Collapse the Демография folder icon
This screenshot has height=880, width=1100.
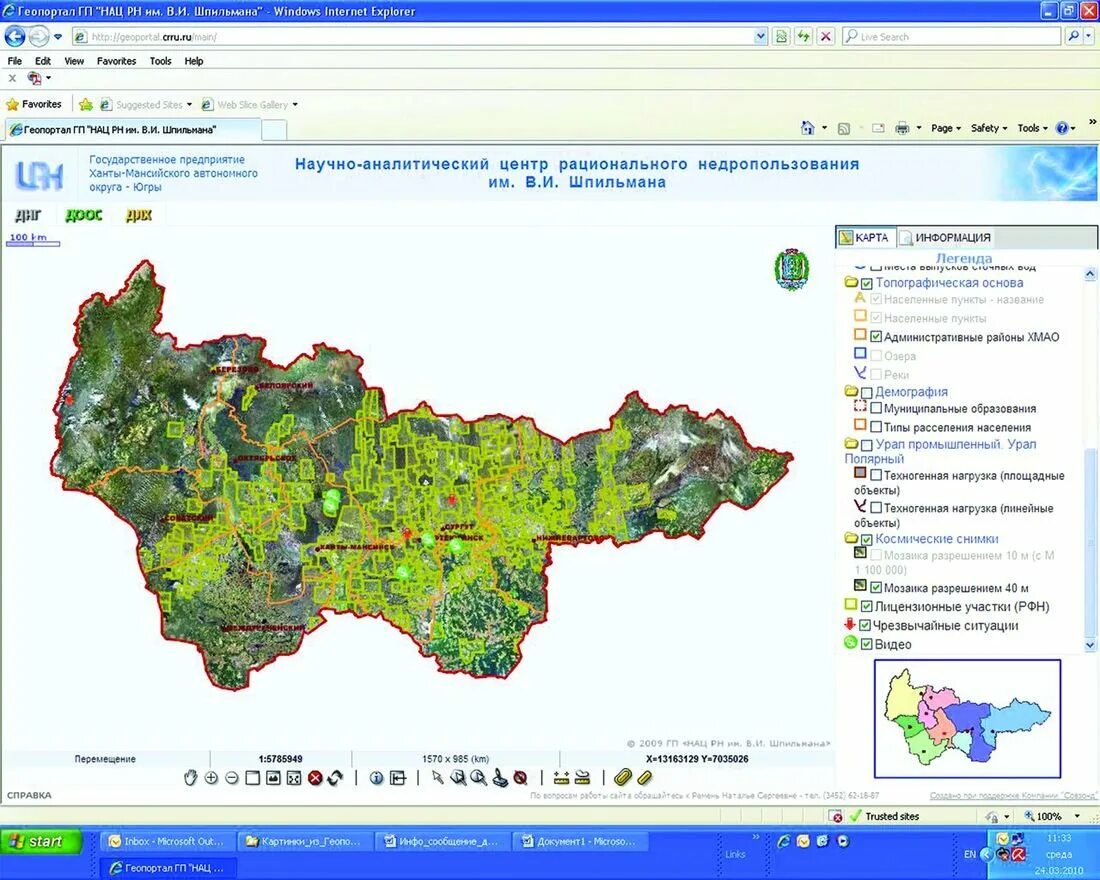(851, 391)
